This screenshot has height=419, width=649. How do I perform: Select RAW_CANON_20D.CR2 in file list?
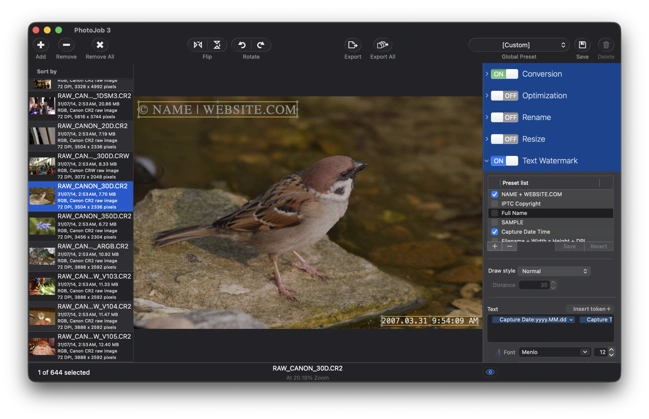click(x=81, y=136)
